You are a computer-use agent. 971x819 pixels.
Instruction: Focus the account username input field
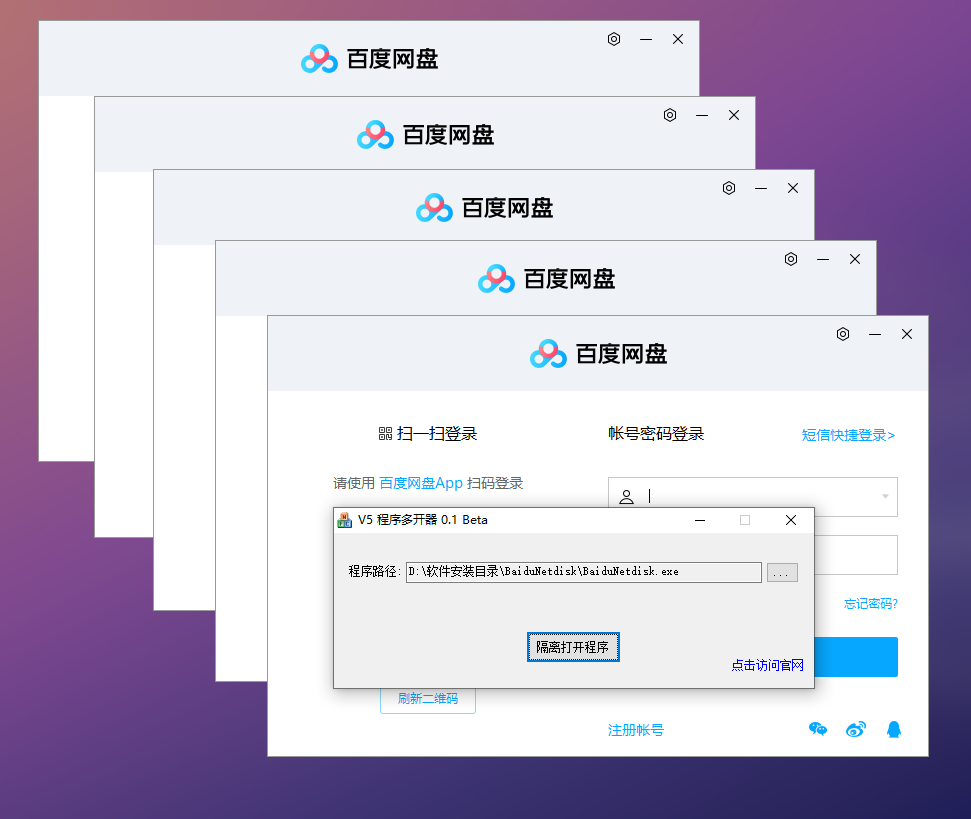click(x=752, y=496)
